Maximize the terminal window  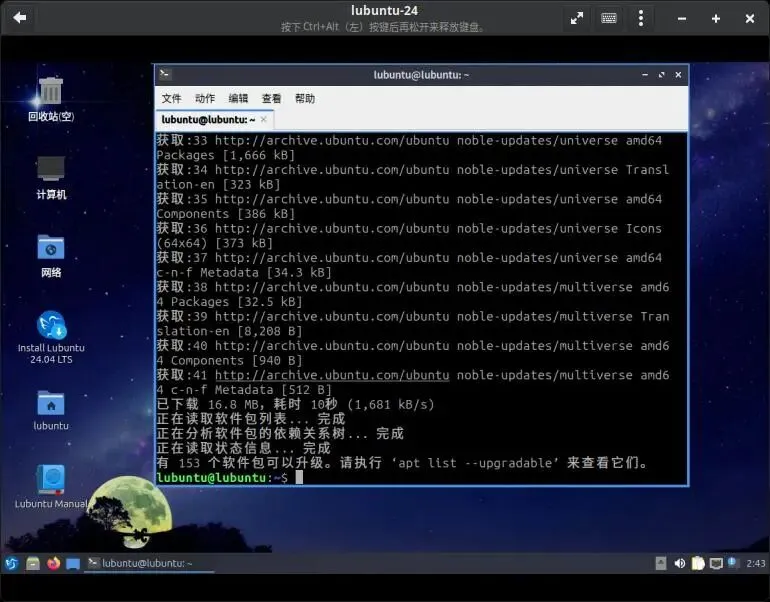coord(661,75)
